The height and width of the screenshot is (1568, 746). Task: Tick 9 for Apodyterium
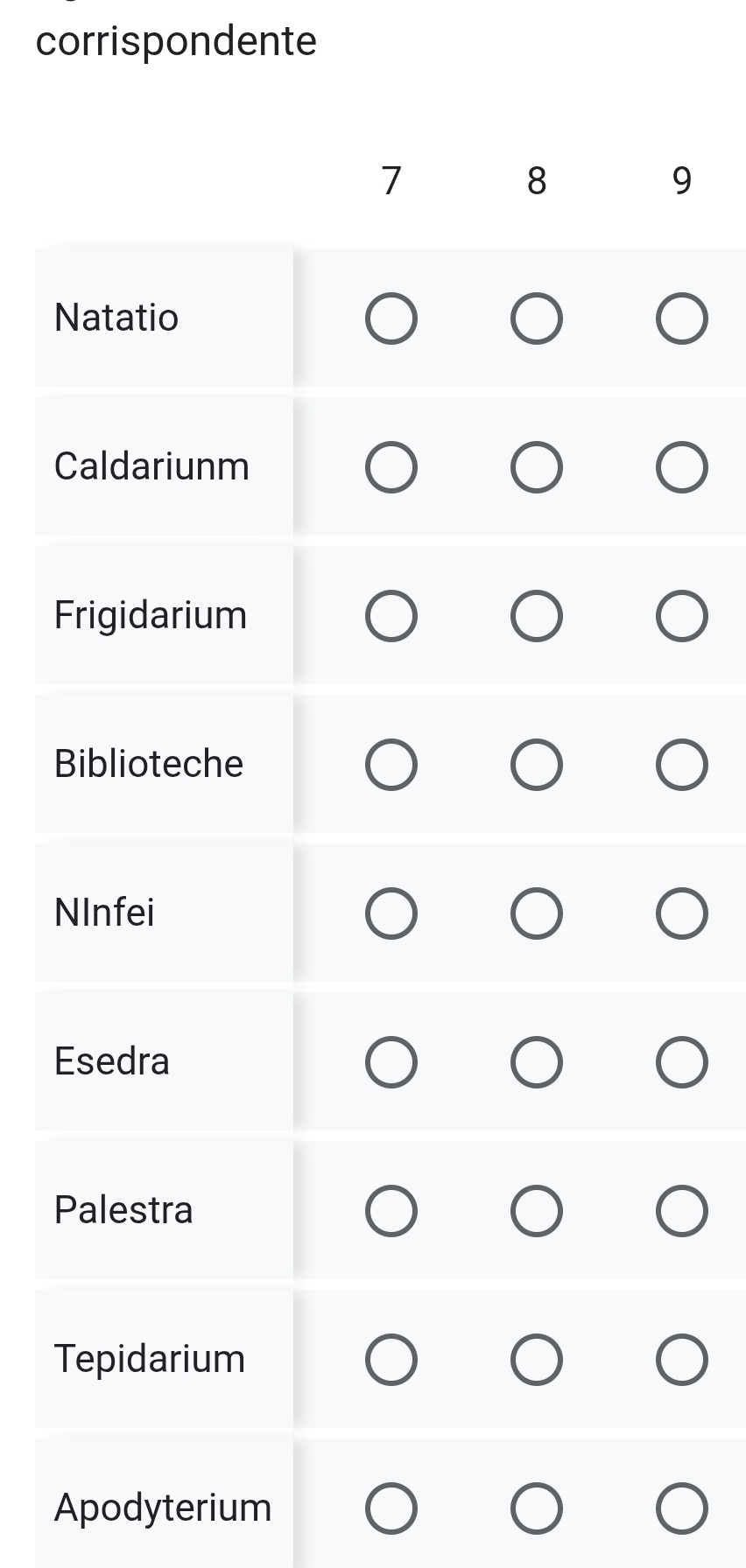point(682,1508)
